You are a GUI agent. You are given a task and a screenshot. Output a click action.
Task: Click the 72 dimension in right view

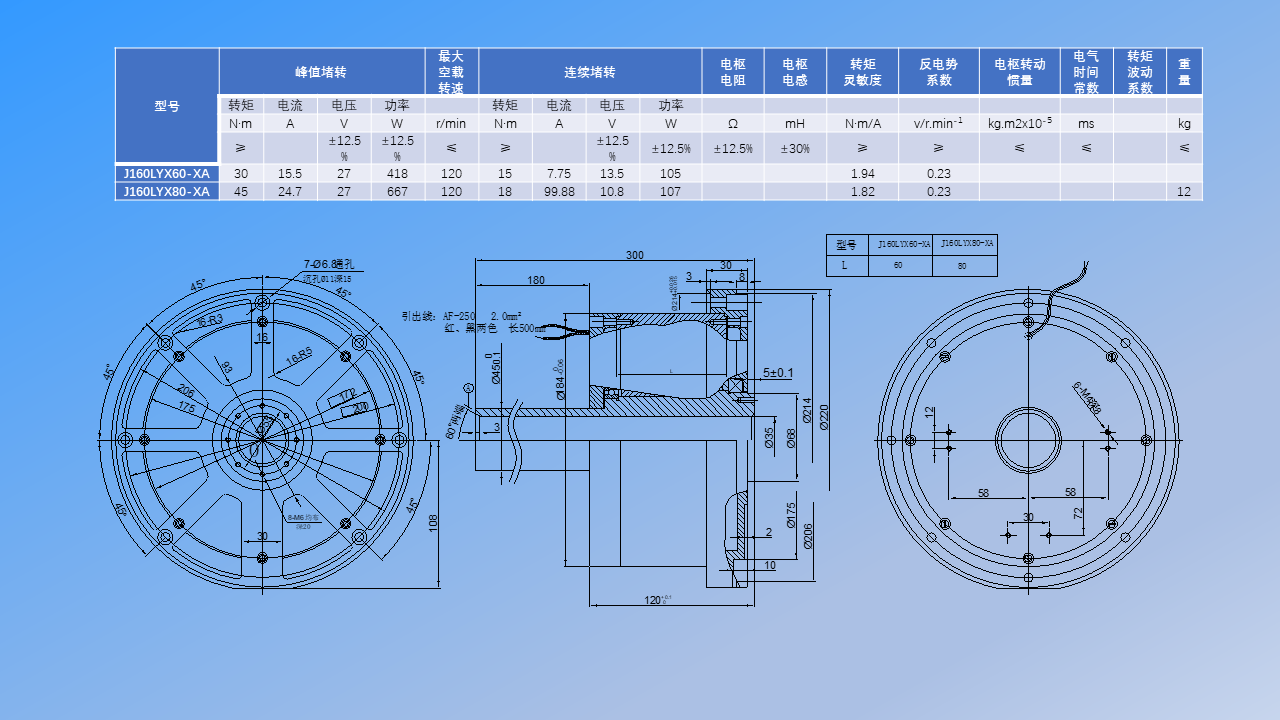[x=1078, y=513]
